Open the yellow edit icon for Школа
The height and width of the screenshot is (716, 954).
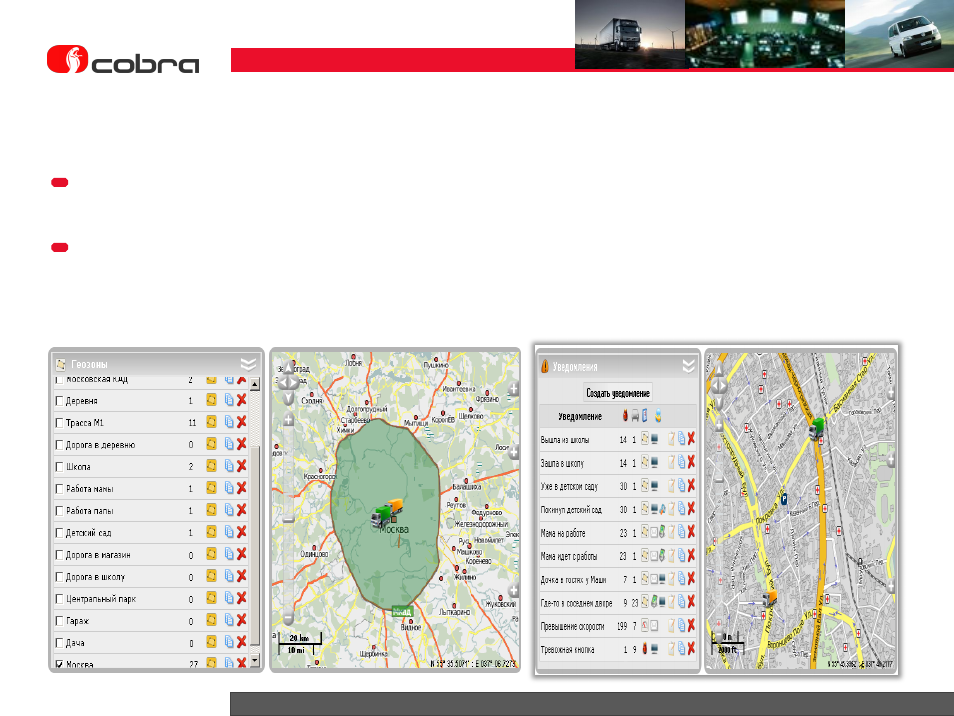[x=211, y=465]
